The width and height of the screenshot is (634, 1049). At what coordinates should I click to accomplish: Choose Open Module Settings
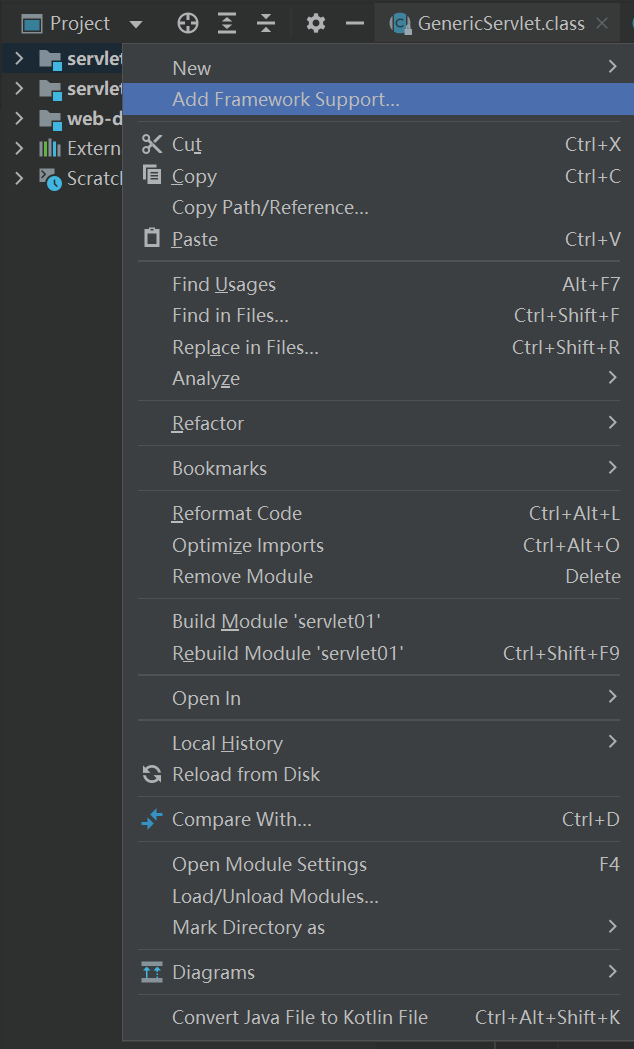(x=269, y=864)
